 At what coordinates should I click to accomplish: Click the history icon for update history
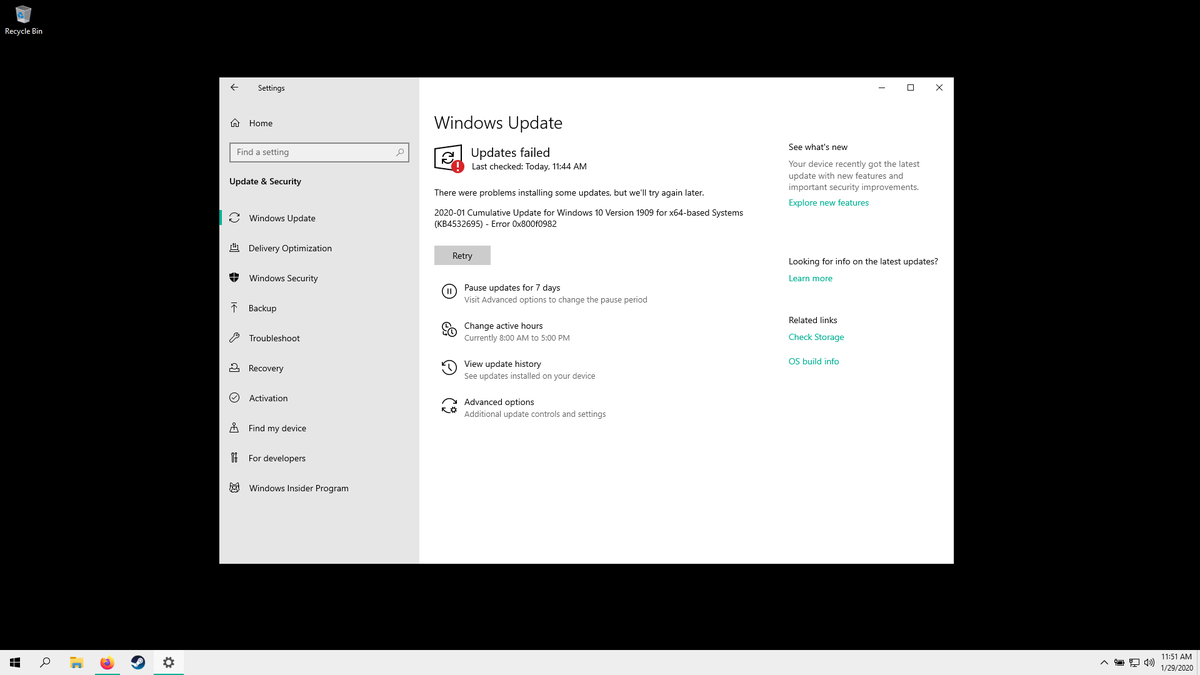tap(449, 368)
